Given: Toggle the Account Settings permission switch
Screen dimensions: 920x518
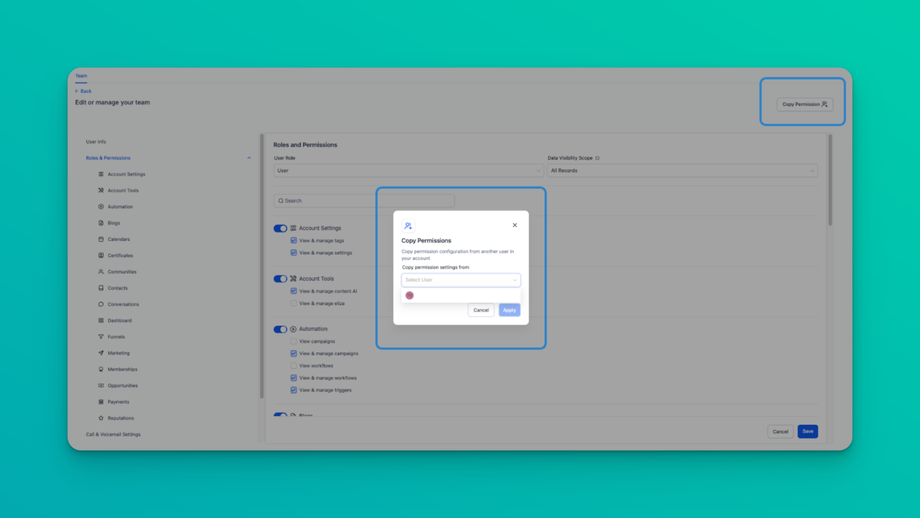Looking at the screenshot, I should point(280,228).
